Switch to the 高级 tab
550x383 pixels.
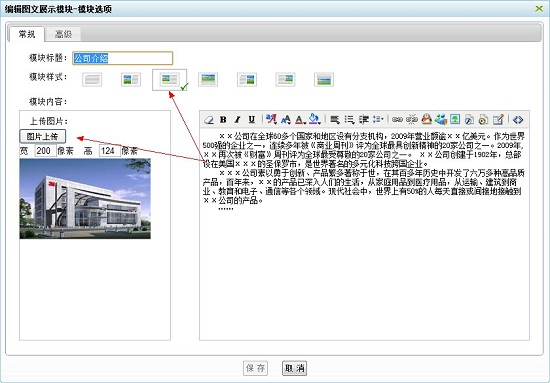(63, 34)
